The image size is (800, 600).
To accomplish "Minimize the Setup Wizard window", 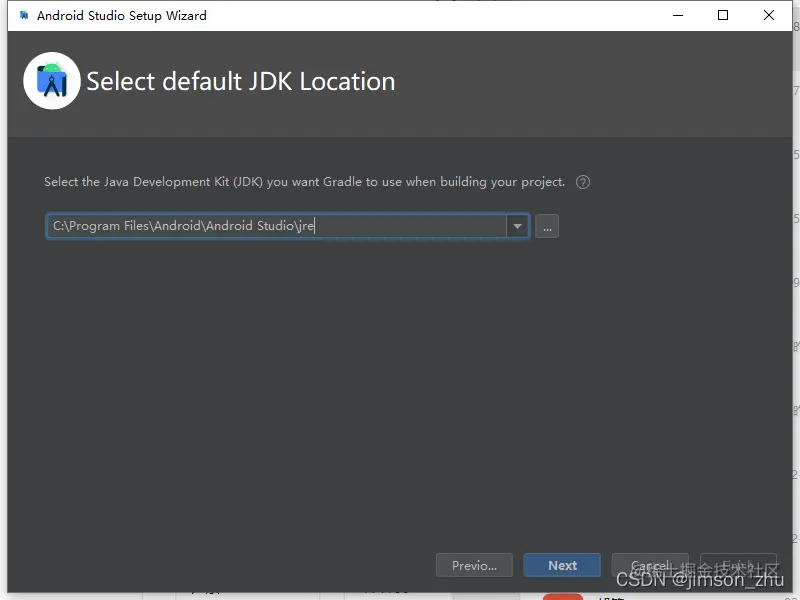I will coord(678,15).
